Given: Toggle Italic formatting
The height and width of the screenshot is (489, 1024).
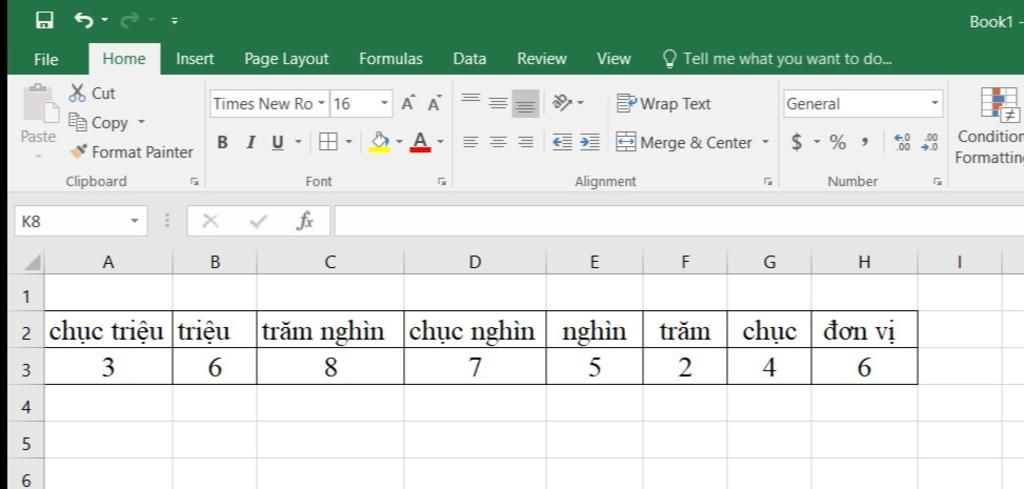Looking at the screenshot, I should pos(250,143).
